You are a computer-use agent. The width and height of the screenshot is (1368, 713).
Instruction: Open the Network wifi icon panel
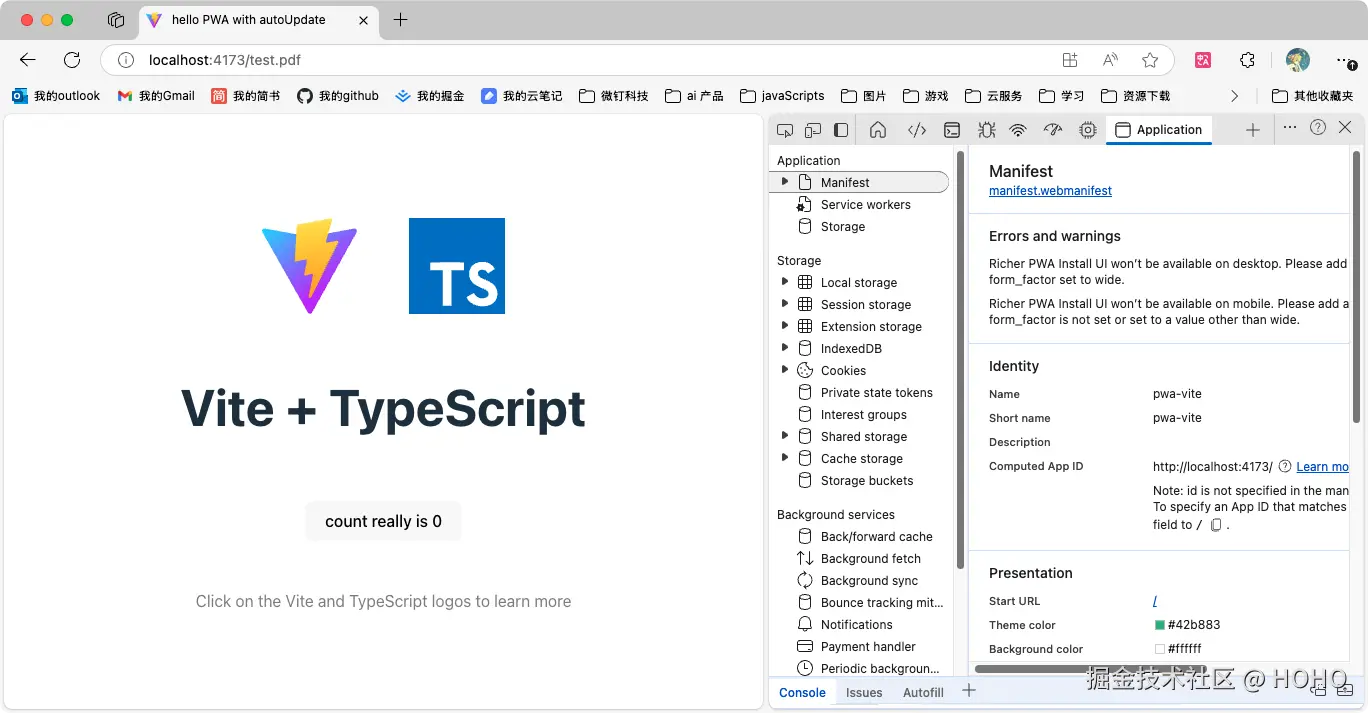(x=1018, y=130)
